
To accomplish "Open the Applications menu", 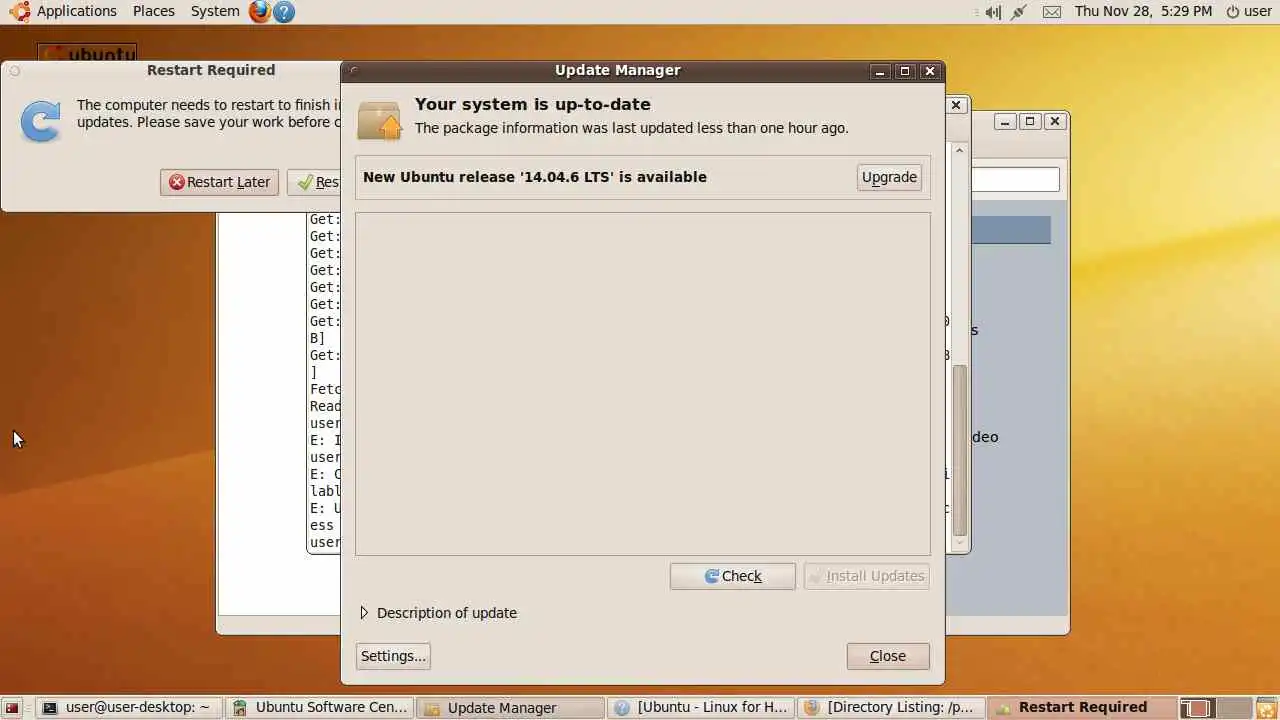I will click(77, 11).
